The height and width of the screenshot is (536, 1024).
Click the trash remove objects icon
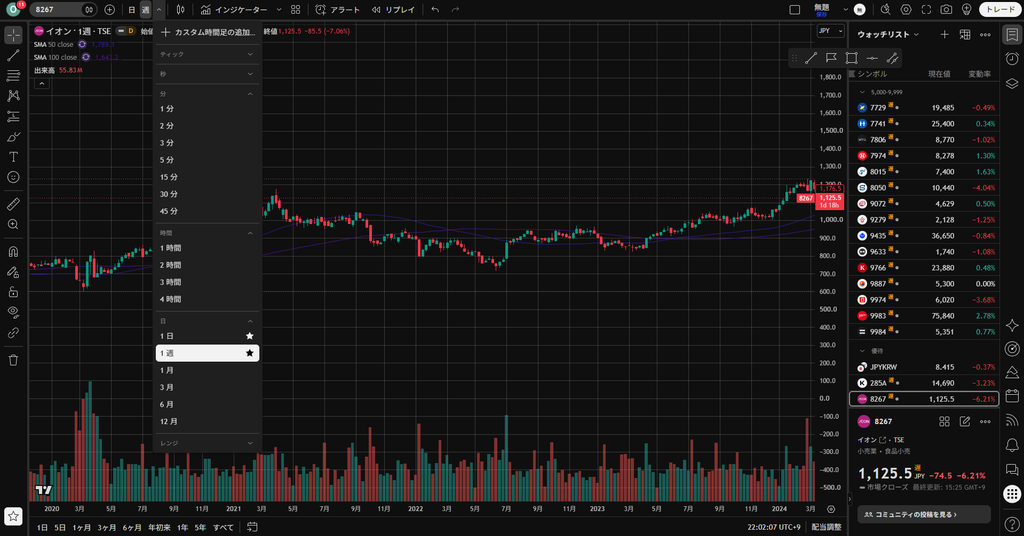click(x=13, y=360)
